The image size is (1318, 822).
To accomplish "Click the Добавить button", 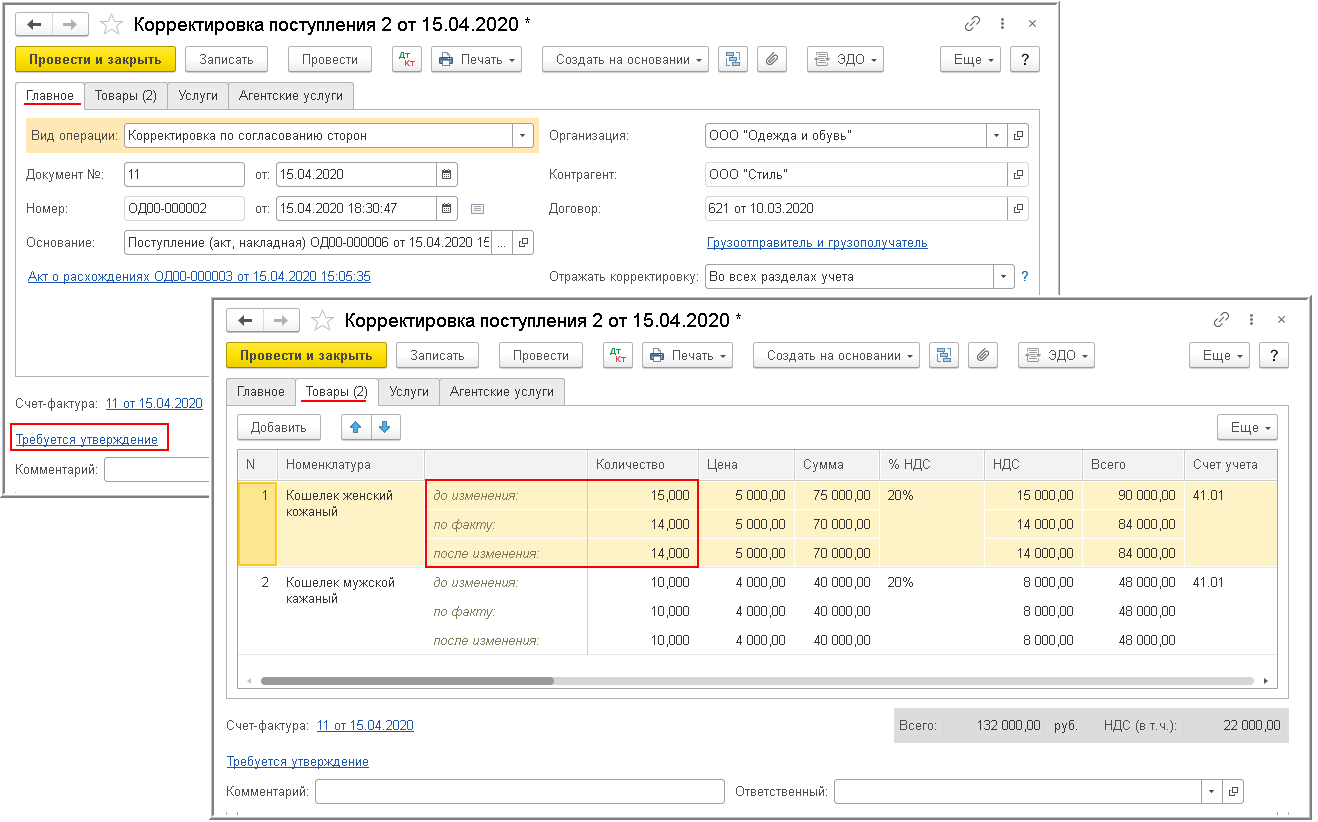I will pyautogui.click(x=278, y=427).
